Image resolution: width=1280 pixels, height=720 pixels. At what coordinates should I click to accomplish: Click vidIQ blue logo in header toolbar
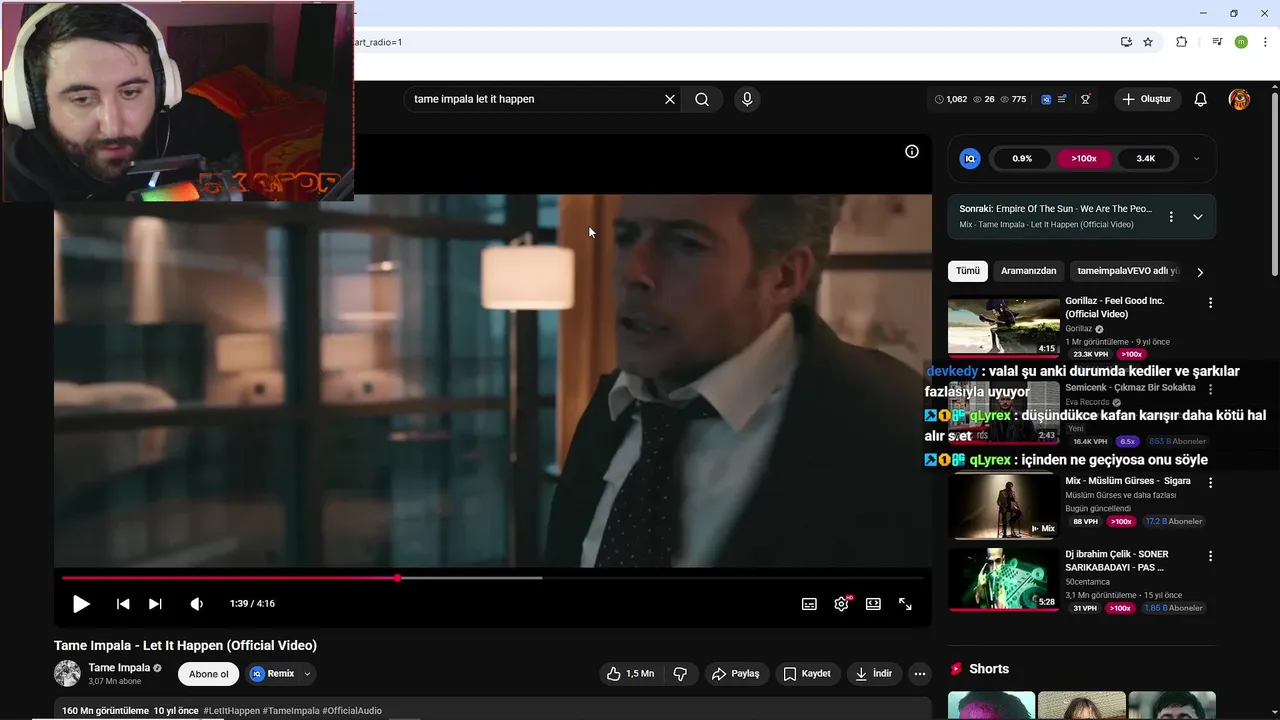(x=1046, y=99)
